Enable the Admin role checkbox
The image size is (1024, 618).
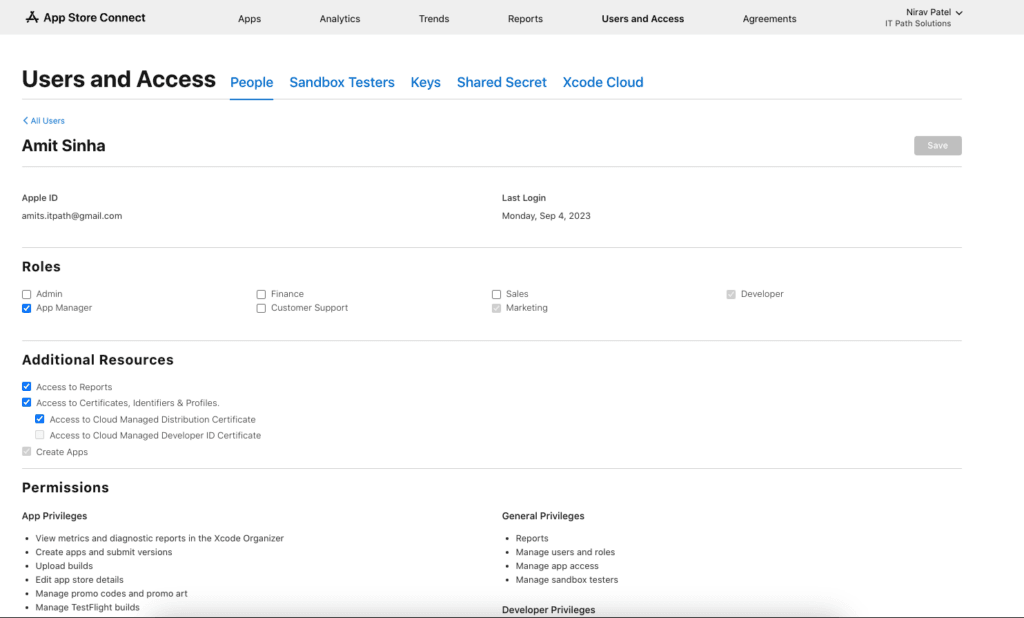pyautogui.click(x=27, y=295)
